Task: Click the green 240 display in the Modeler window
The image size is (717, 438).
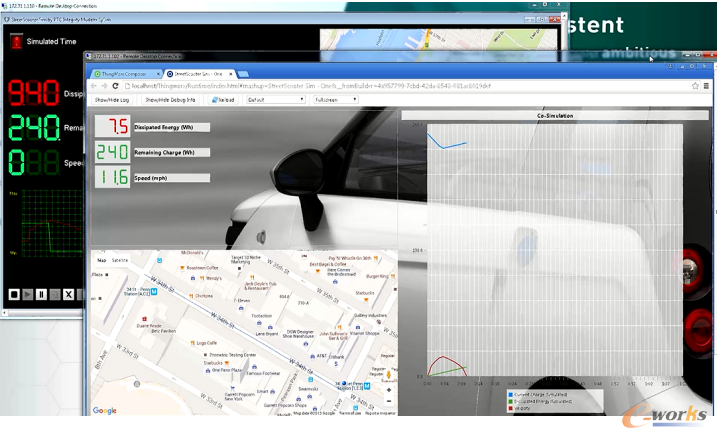Action: 34,128
